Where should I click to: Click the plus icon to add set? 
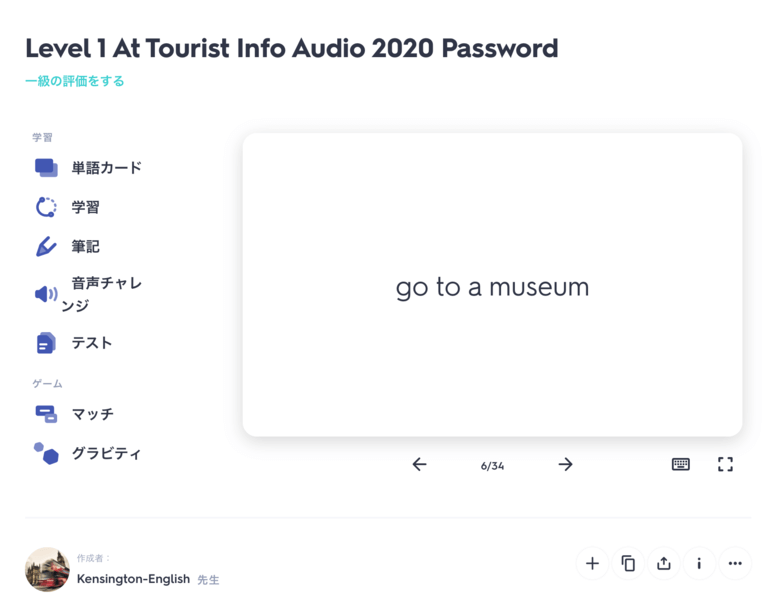pyautogui.click(x=592, y=563)
